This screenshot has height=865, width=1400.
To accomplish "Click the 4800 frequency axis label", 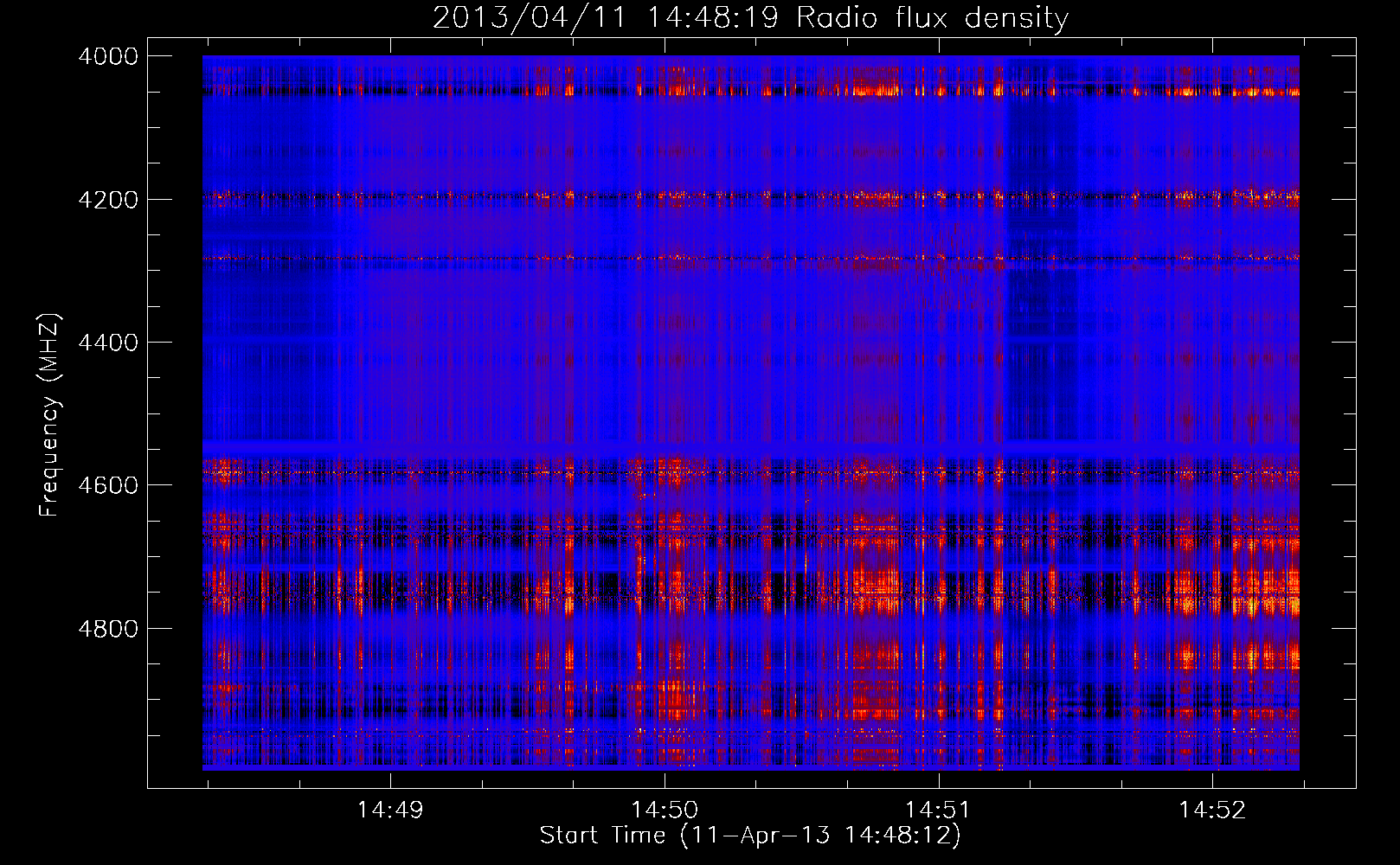I will pos(108,629).
